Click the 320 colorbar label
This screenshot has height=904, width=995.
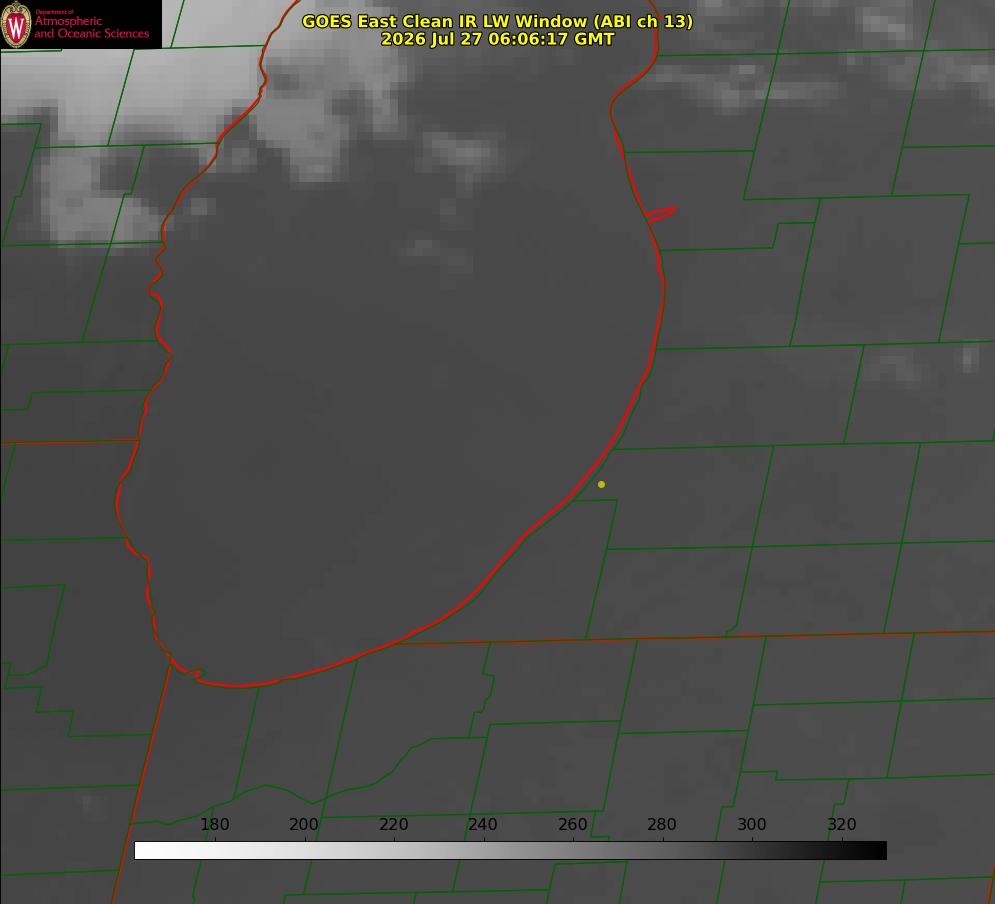pyautogui.click(x=842, y=824)
